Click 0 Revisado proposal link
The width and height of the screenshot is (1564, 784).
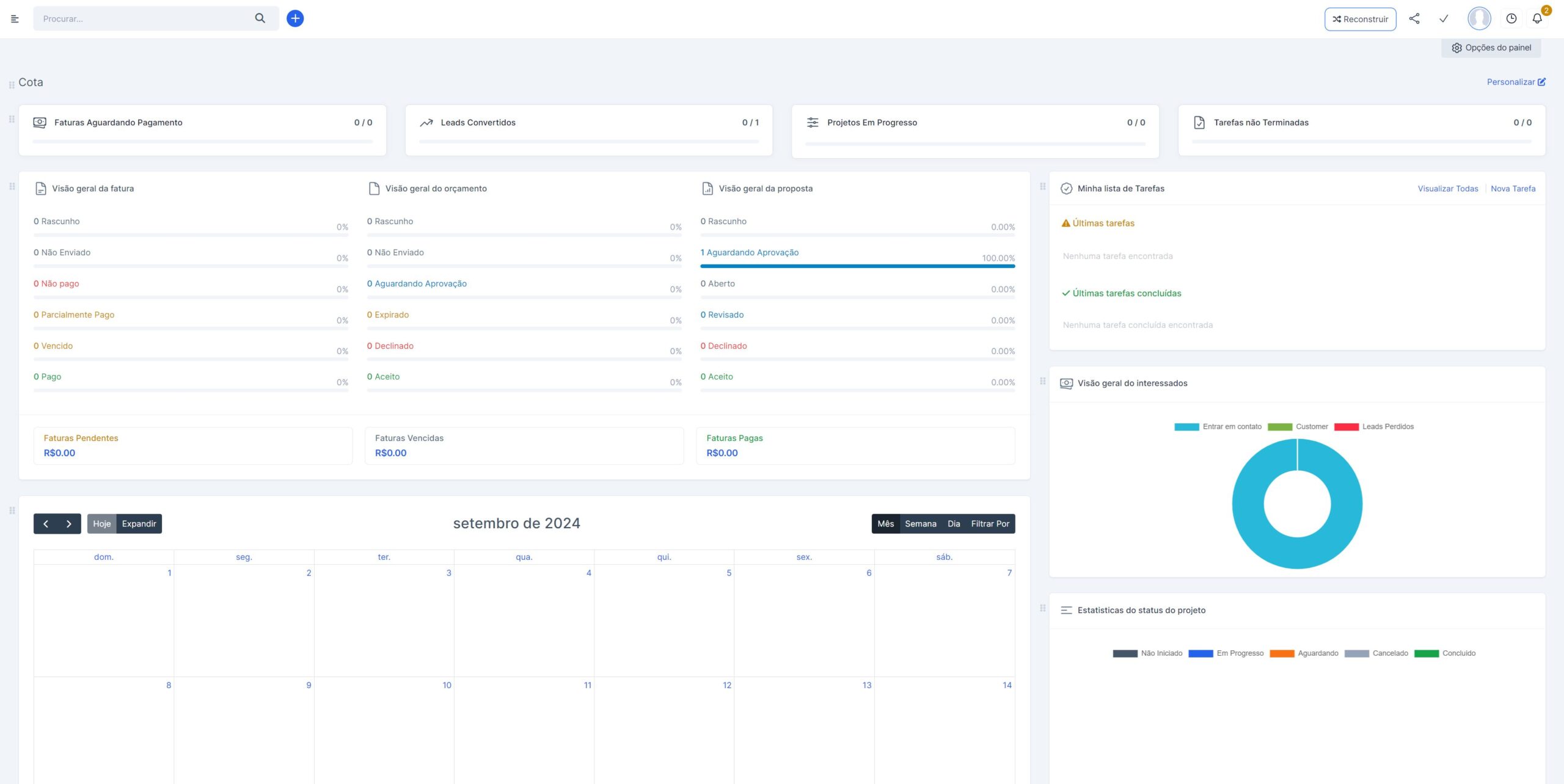click(722, 314)
